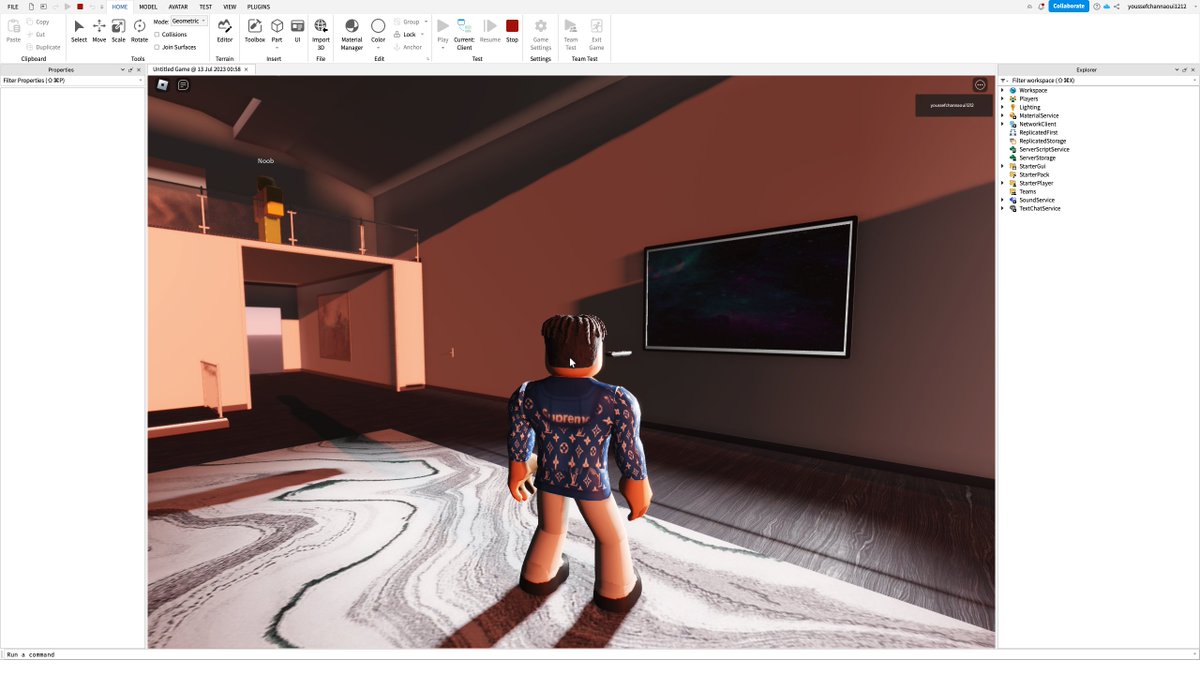Pop out the Properties panel
1200x675 pixels.
click(130, 70)
